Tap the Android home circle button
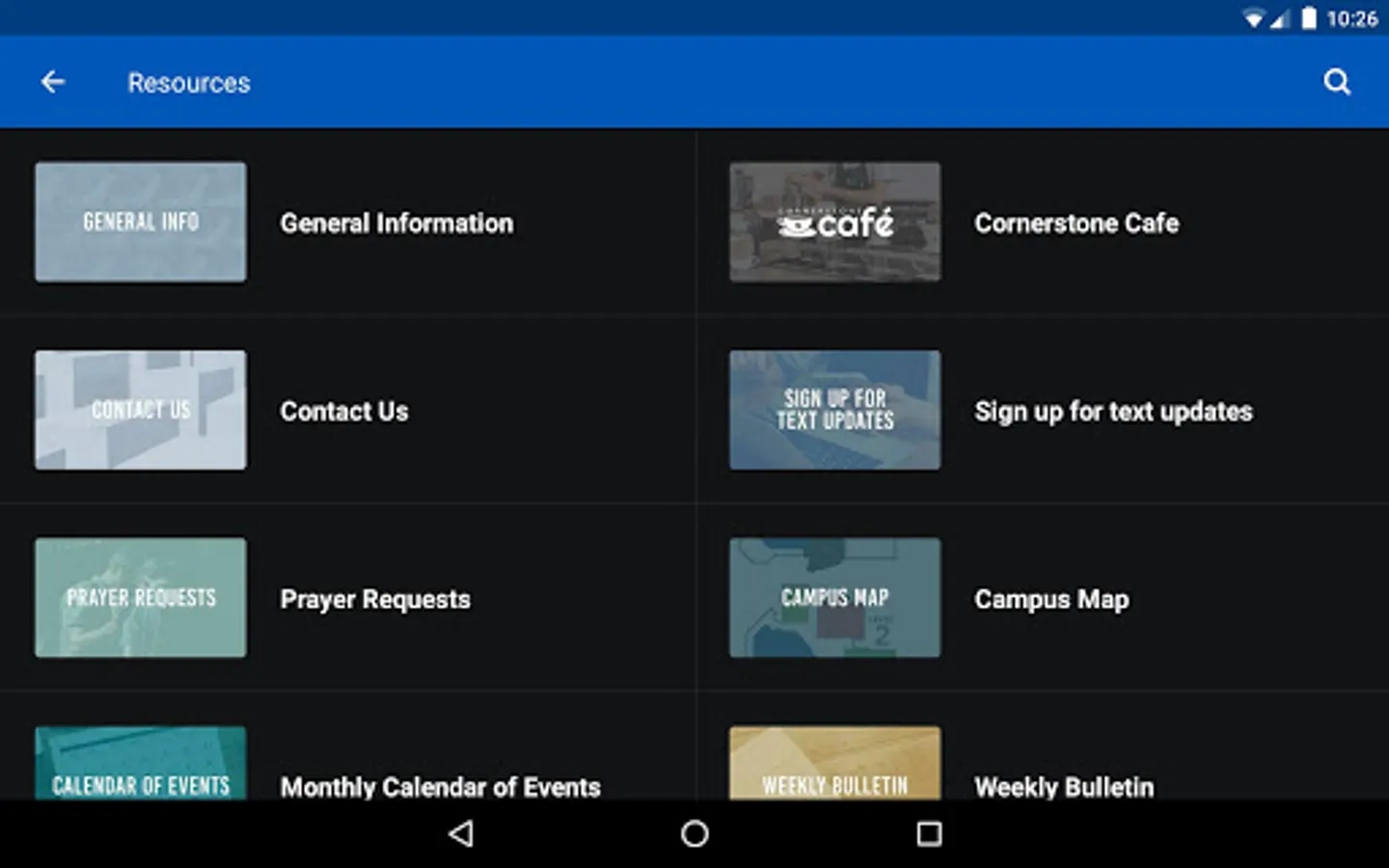1389x868 pixels. (x=694, y=833)
